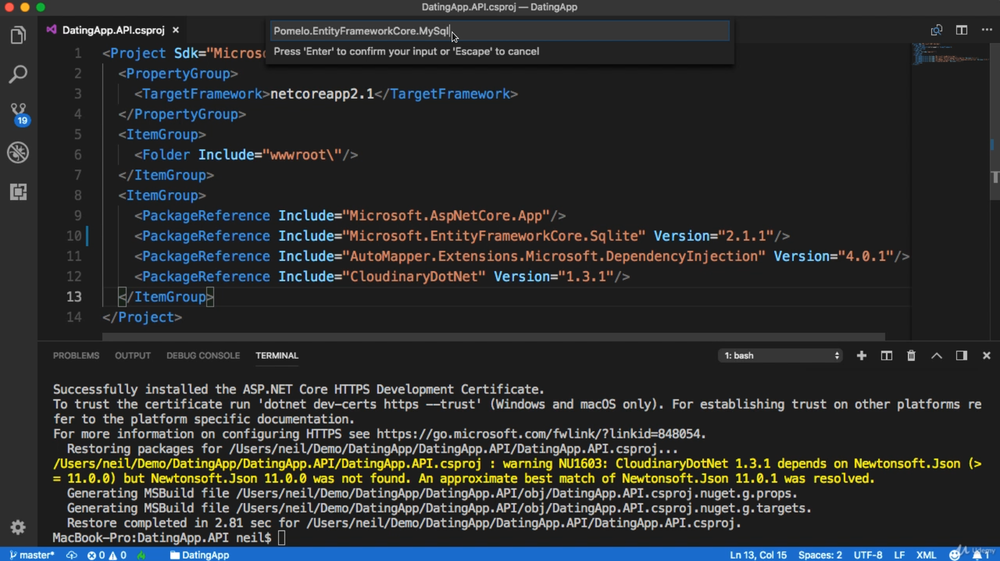Change end-of-line sequence via 'LF'
The width and height of the screenshot is (1000, 561).
899,555
